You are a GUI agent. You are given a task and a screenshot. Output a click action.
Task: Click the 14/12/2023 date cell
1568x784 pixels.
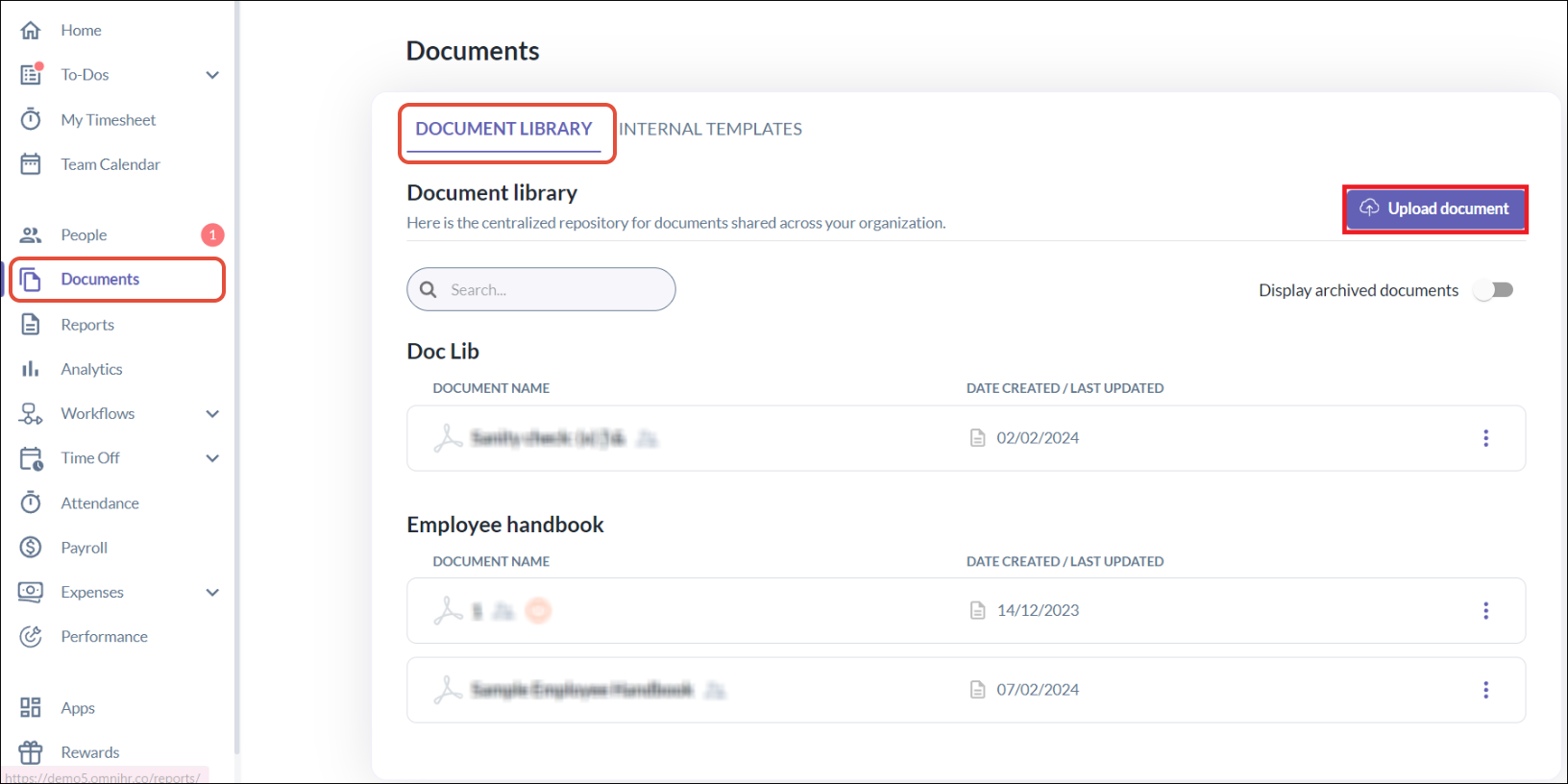click(x=1038, y=611)
